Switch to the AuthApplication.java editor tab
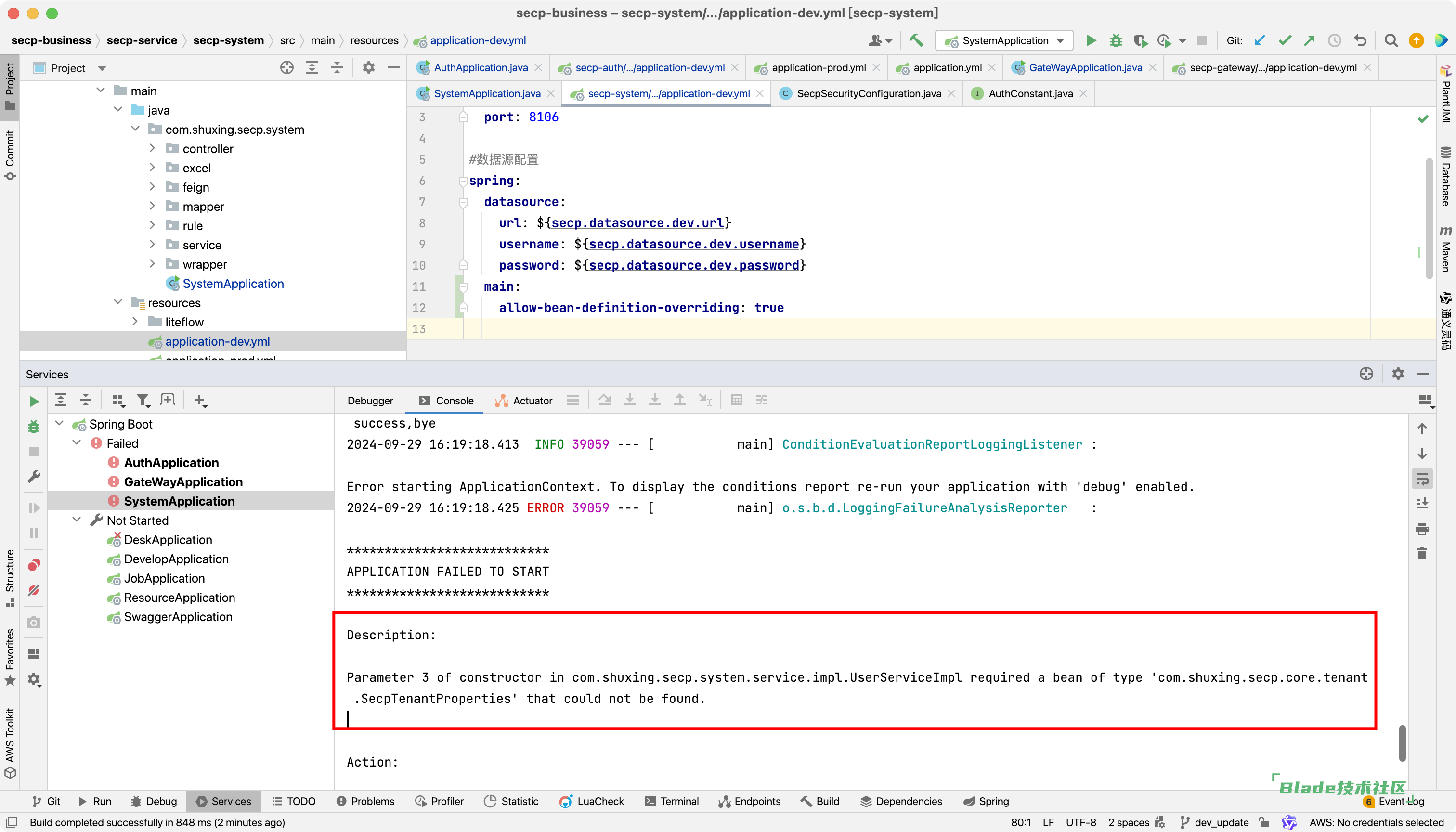This screenshot has height=832, width=1456. coord(481,67)
